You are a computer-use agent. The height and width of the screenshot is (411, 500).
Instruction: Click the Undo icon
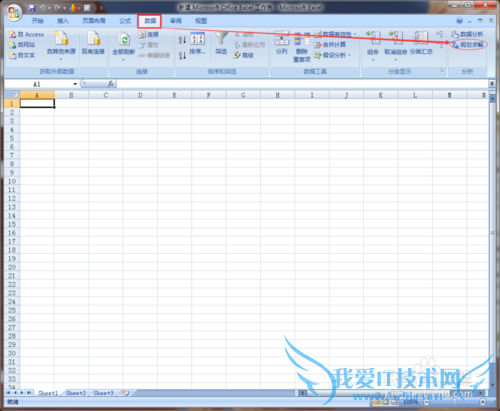click(x=42, y=7)
